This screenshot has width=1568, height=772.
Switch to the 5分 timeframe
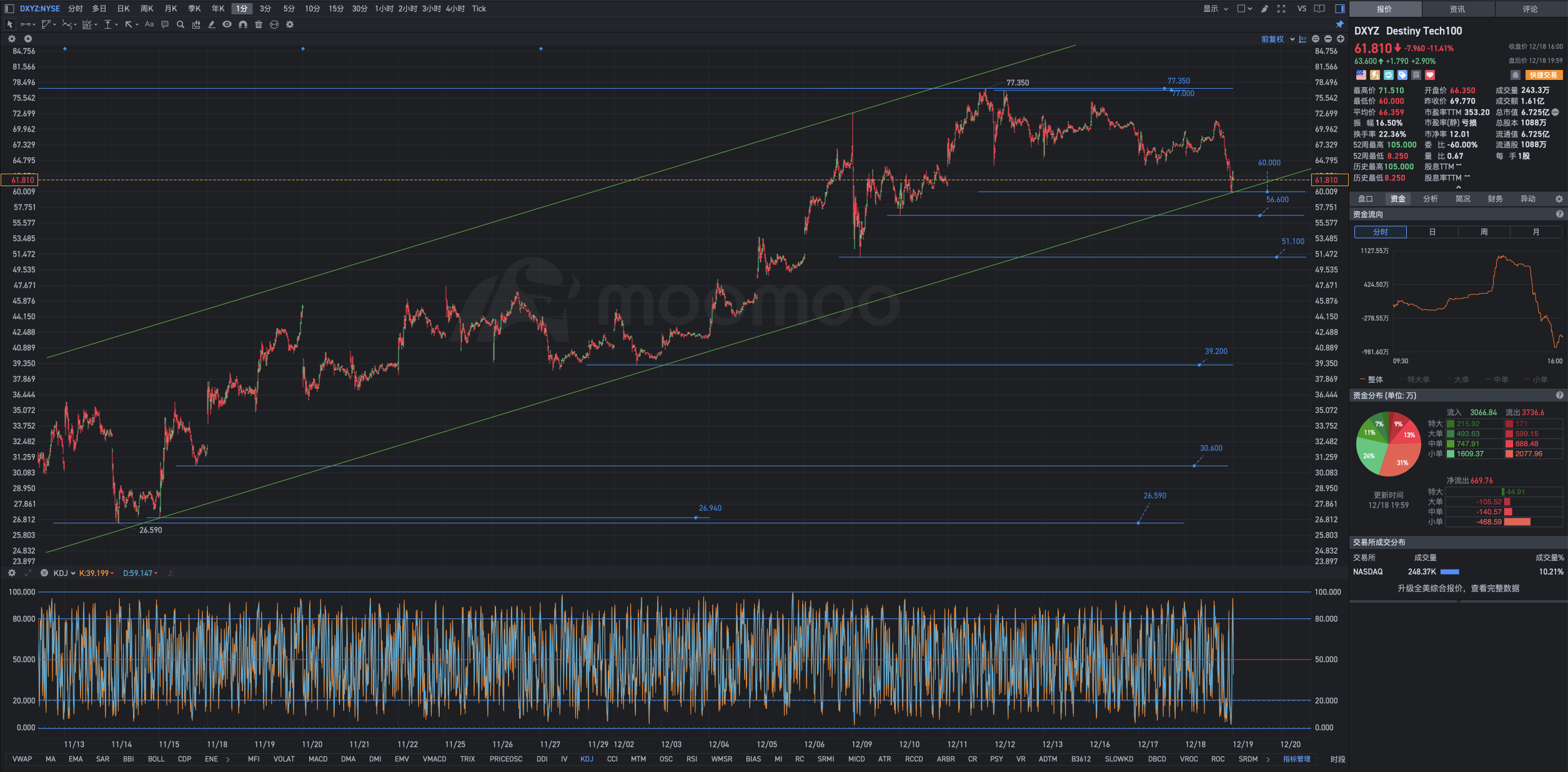click(289, 9)
